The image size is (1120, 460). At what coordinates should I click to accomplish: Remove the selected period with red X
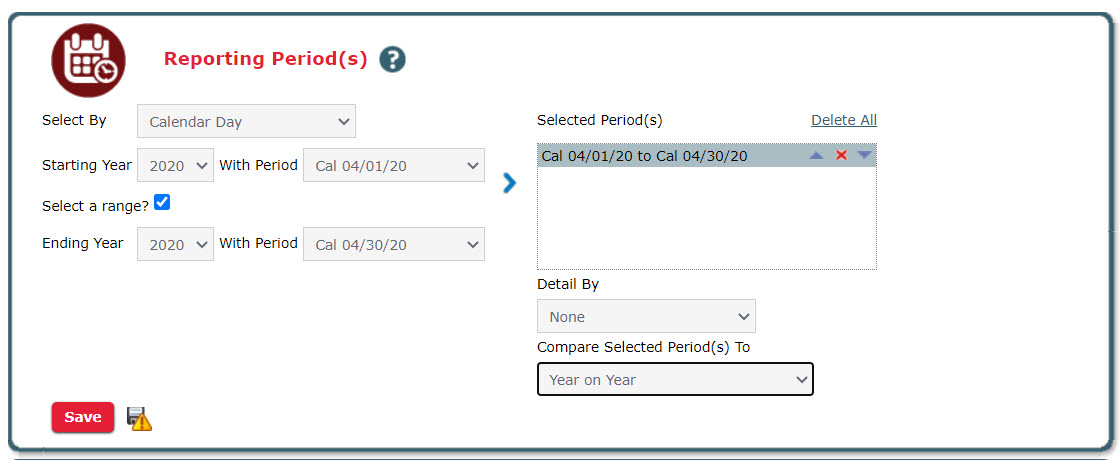(841, 156)
